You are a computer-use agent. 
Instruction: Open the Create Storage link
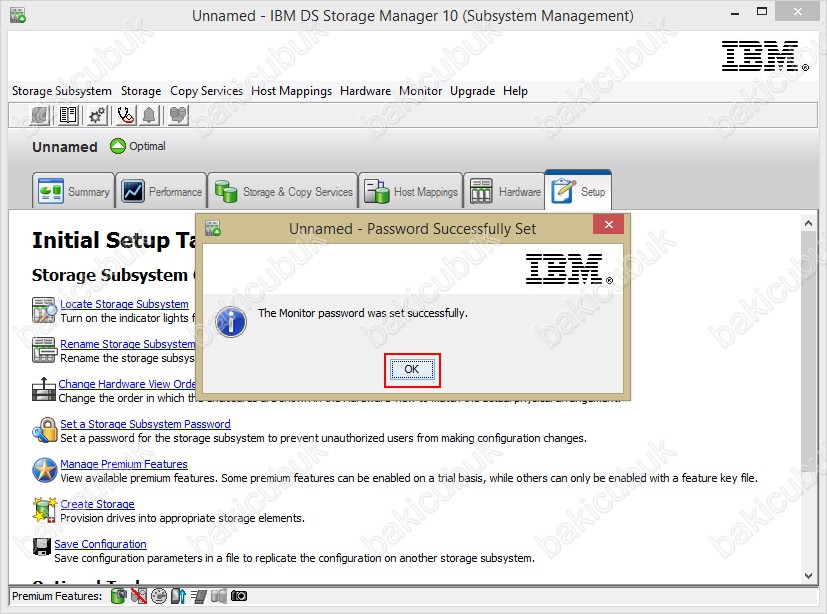97,504
